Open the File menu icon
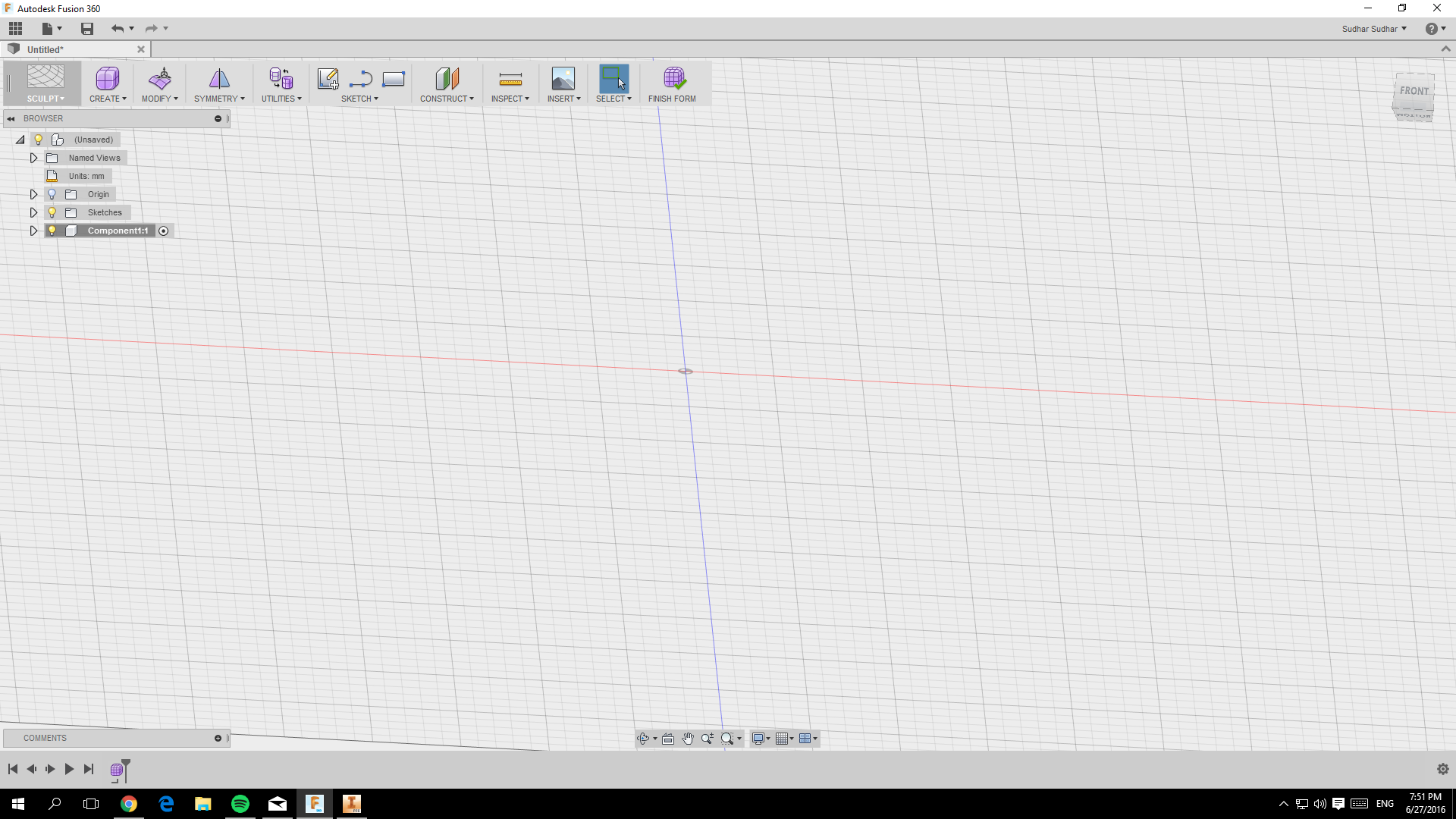The height and width of the screenshot is (819, 1456). click(x=52, y=29)
